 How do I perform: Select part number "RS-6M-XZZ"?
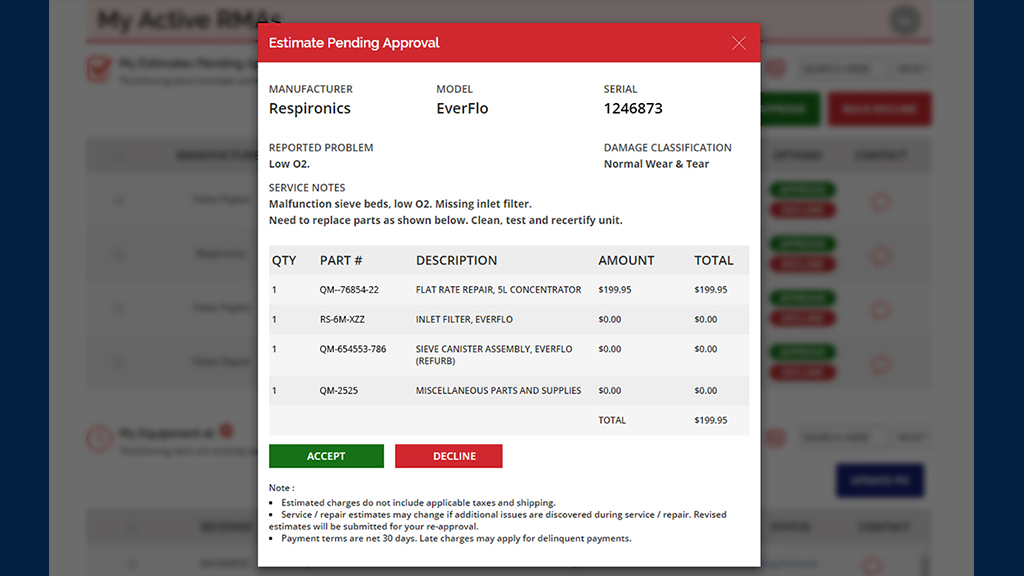click(342, 319)
